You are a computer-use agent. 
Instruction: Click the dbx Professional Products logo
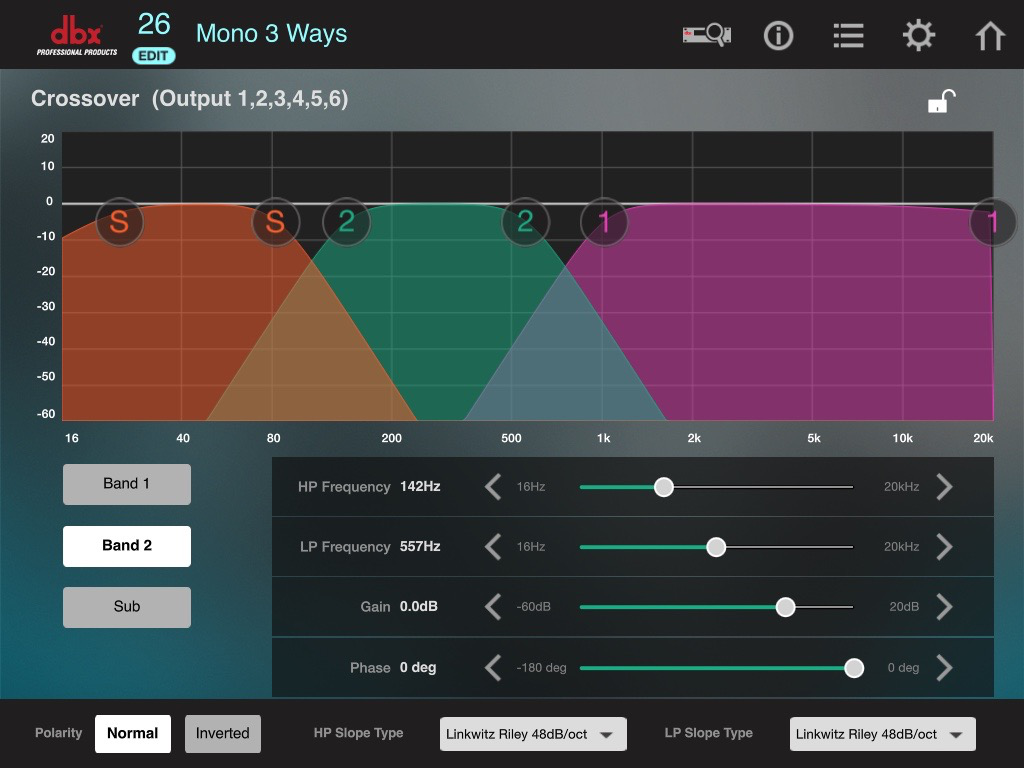(76, 38)
